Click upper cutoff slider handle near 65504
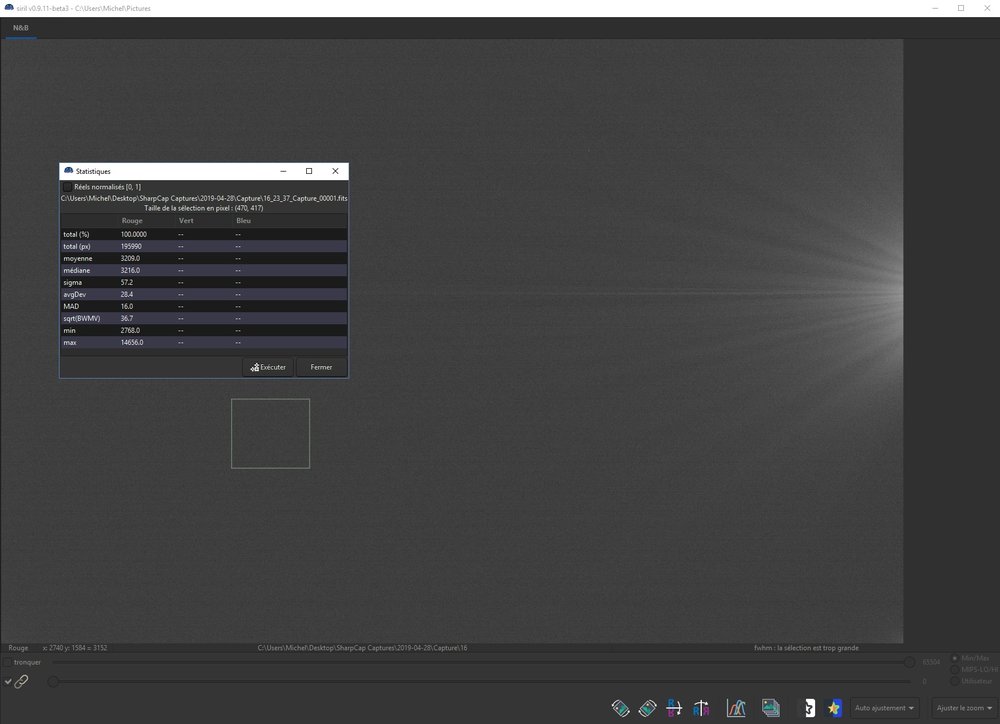This screenshot has height=724, width=1000. 909,662
